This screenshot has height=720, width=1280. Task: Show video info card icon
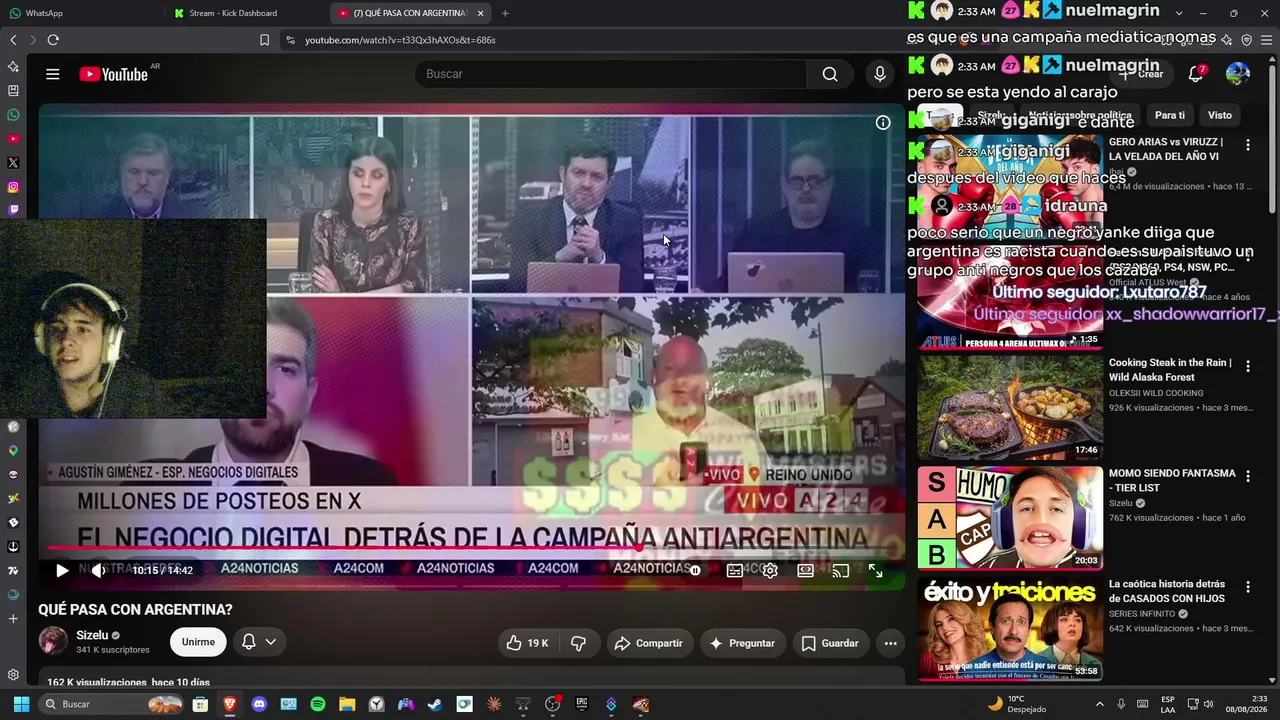click(883, 123)
